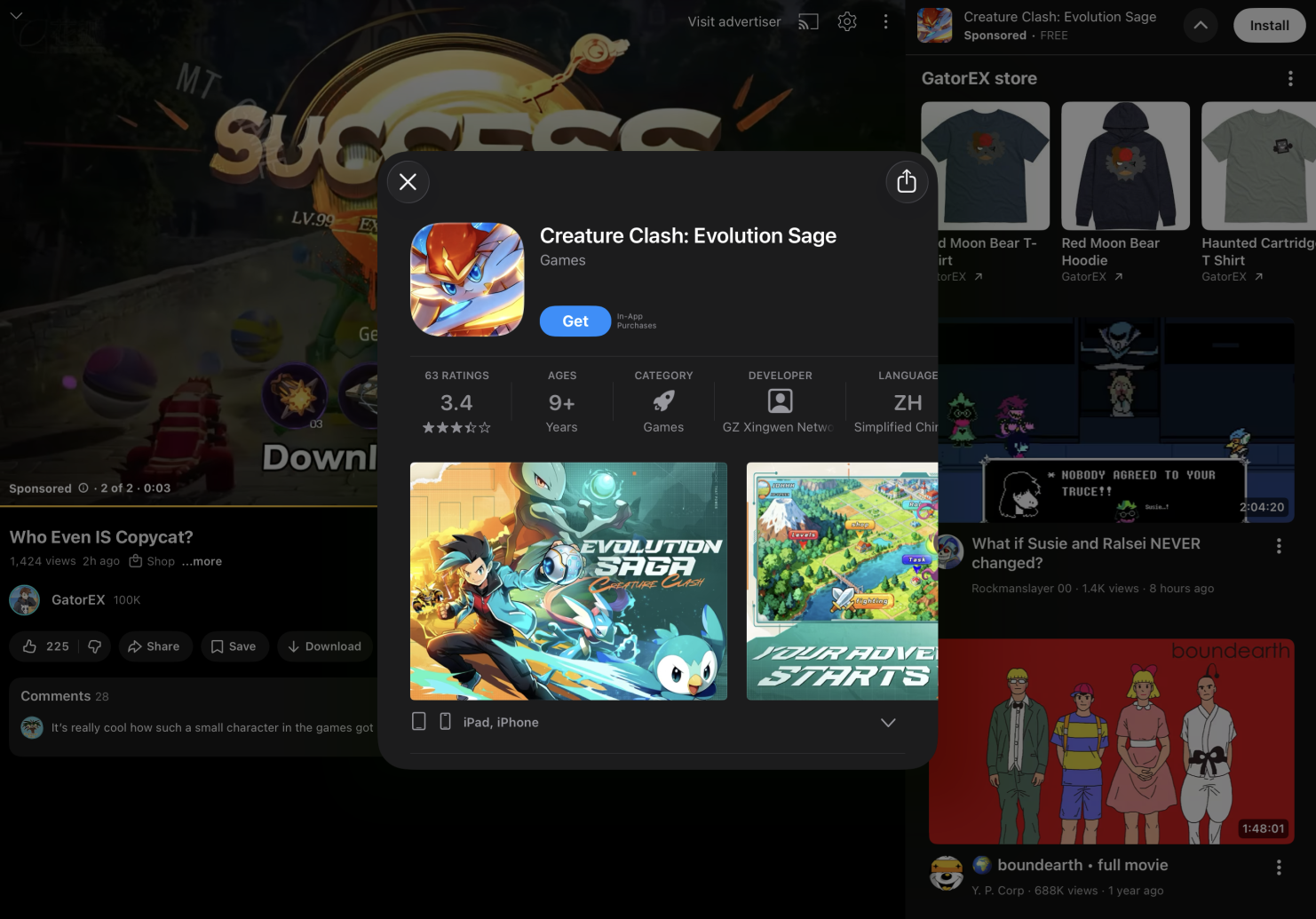Click the 9+ age rating
The height and width of the screenshot is (919, 1316).
pos(561,403)
